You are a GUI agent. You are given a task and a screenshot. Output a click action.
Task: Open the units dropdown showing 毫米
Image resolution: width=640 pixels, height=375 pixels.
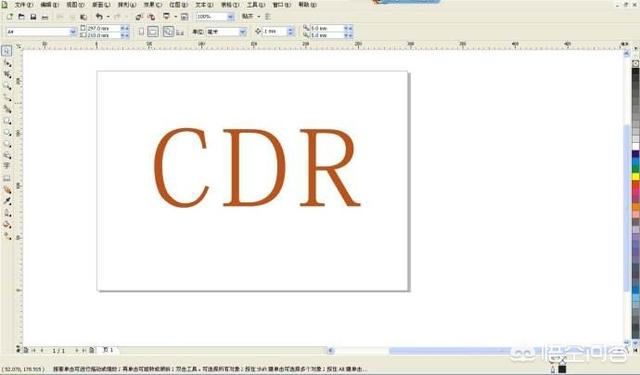coord(243,31)
